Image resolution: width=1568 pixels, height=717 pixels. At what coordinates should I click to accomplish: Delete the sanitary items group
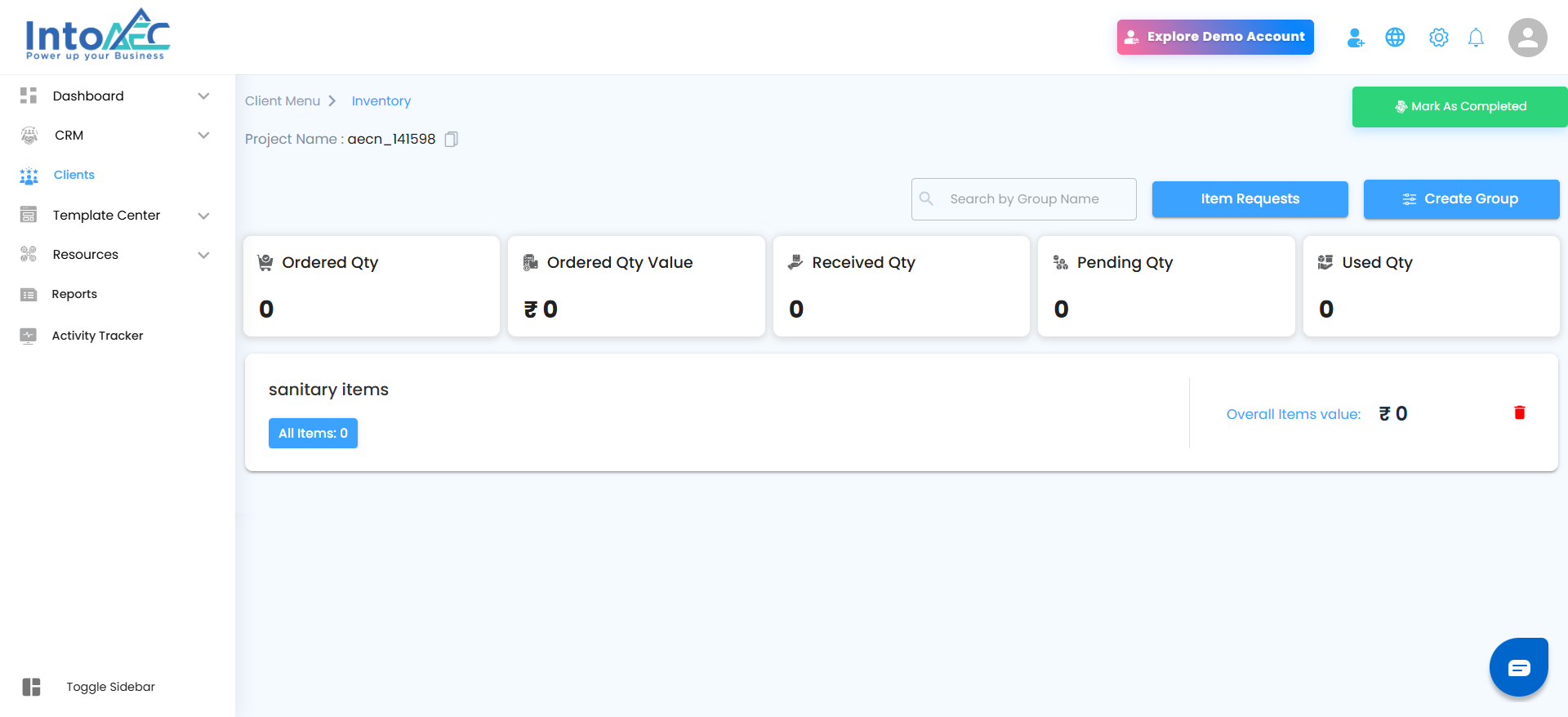click(x=1519, y=413)
